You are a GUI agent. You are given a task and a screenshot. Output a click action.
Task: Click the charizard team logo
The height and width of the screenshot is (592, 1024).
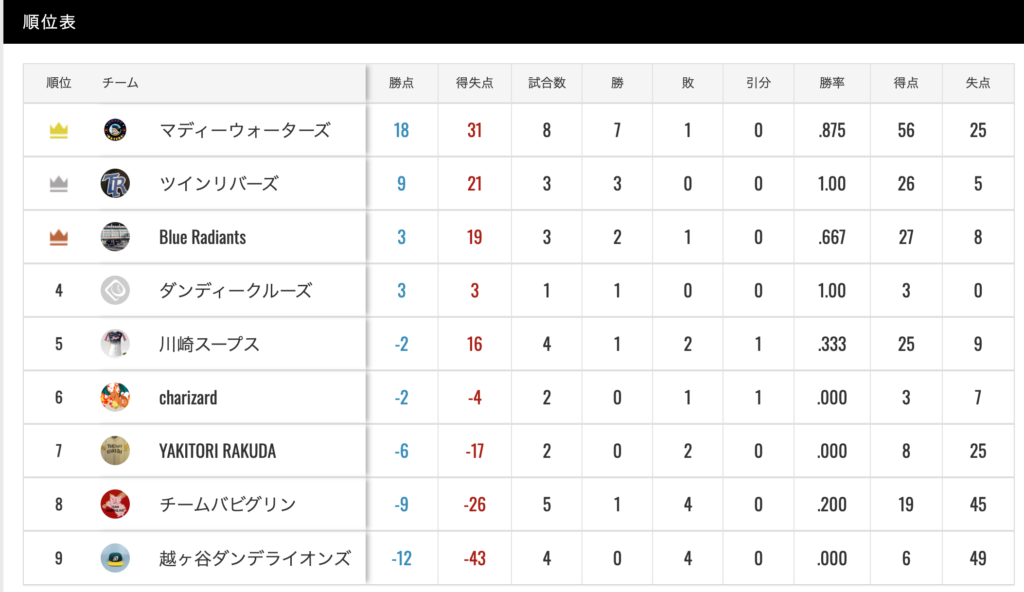115,397
